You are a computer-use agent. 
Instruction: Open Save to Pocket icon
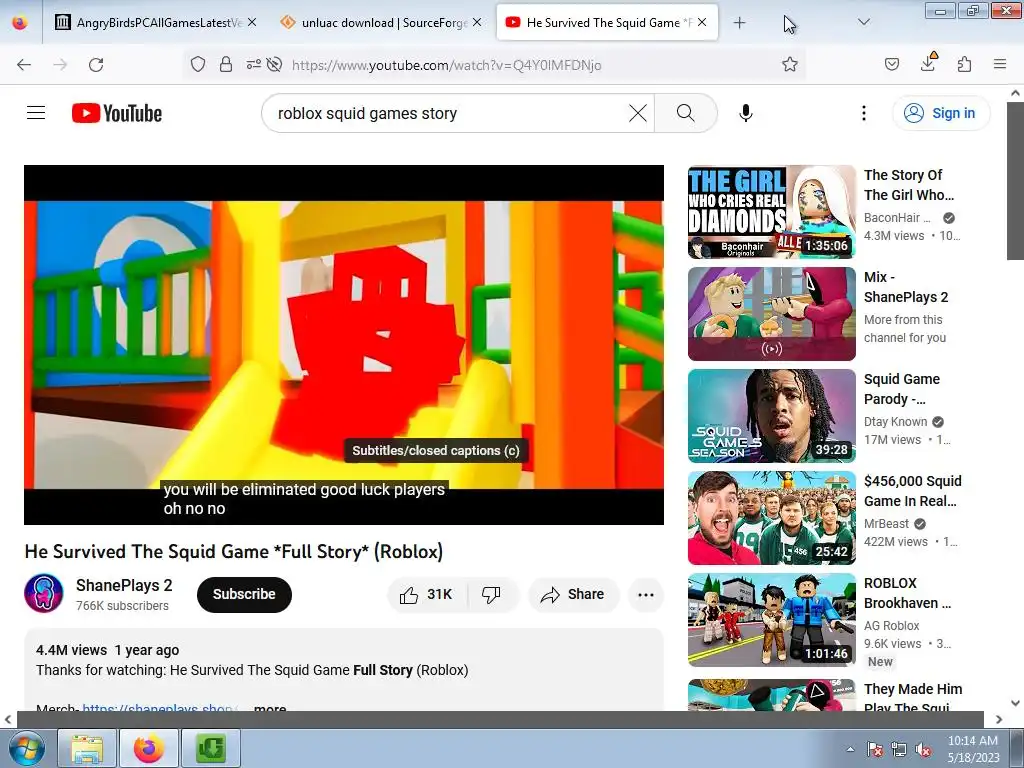click(x=891, y=64)
